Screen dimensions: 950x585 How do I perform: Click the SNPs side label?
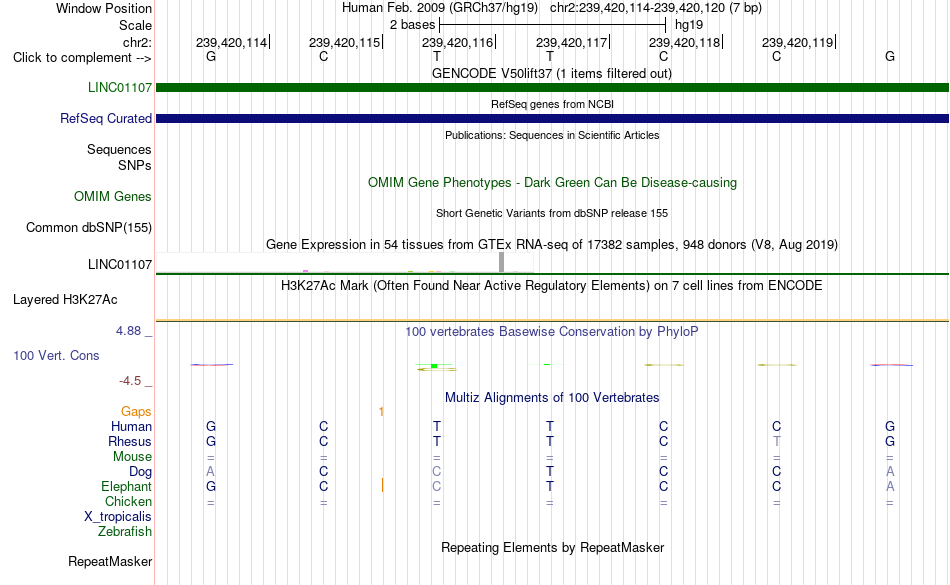[135, 166]
